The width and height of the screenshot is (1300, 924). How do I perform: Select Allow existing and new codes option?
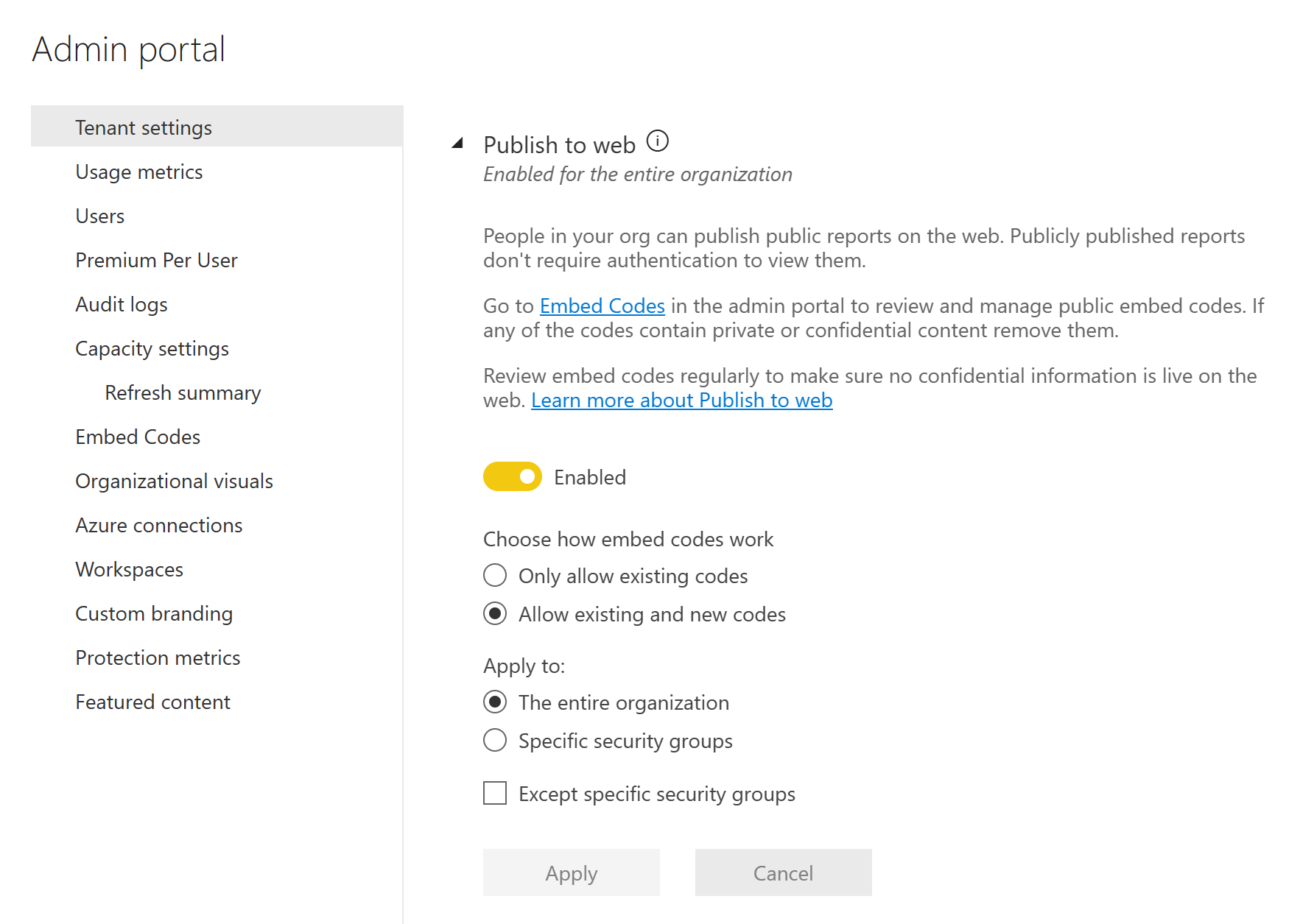(495, 613)
